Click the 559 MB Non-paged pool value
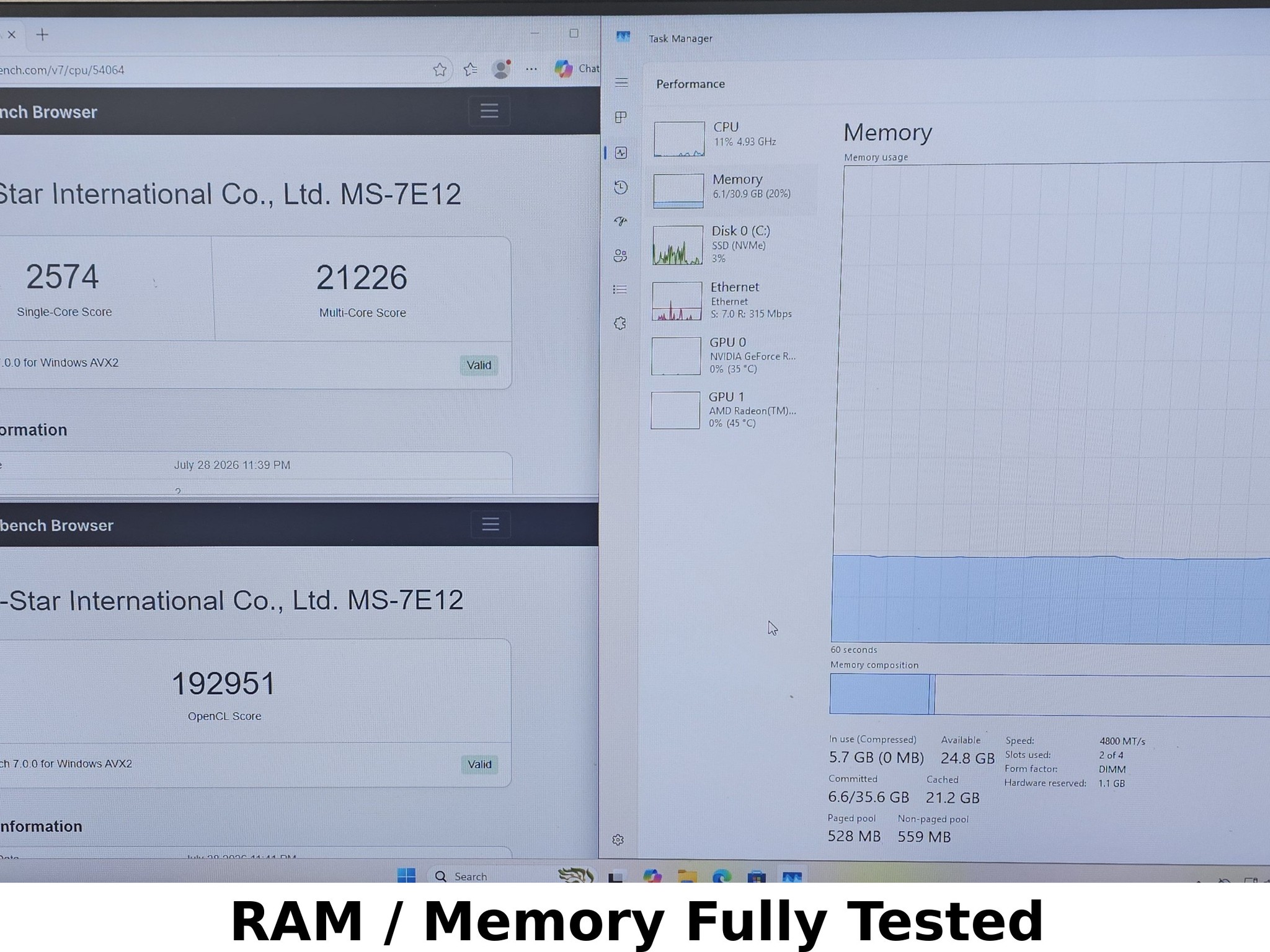This screenshot has height=952, width=1270. click(924, 837)
